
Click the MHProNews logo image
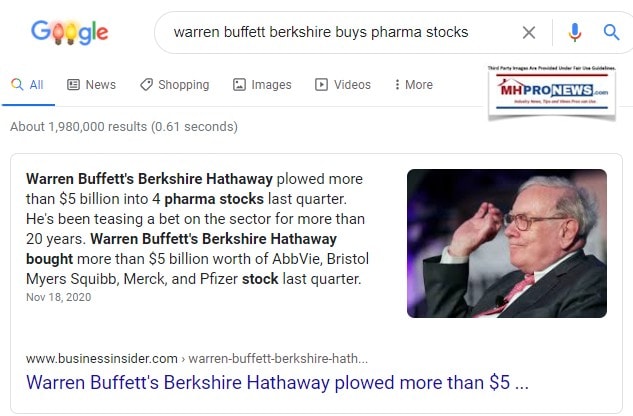[x=548, y=93]
